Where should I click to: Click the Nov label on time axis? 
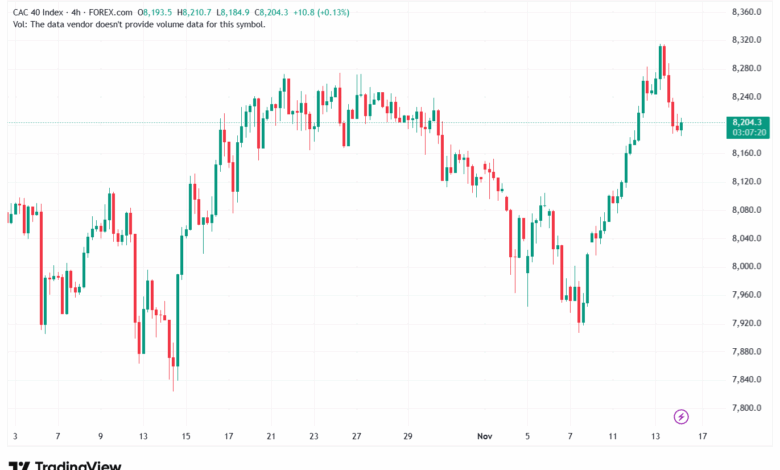point(485,437)
